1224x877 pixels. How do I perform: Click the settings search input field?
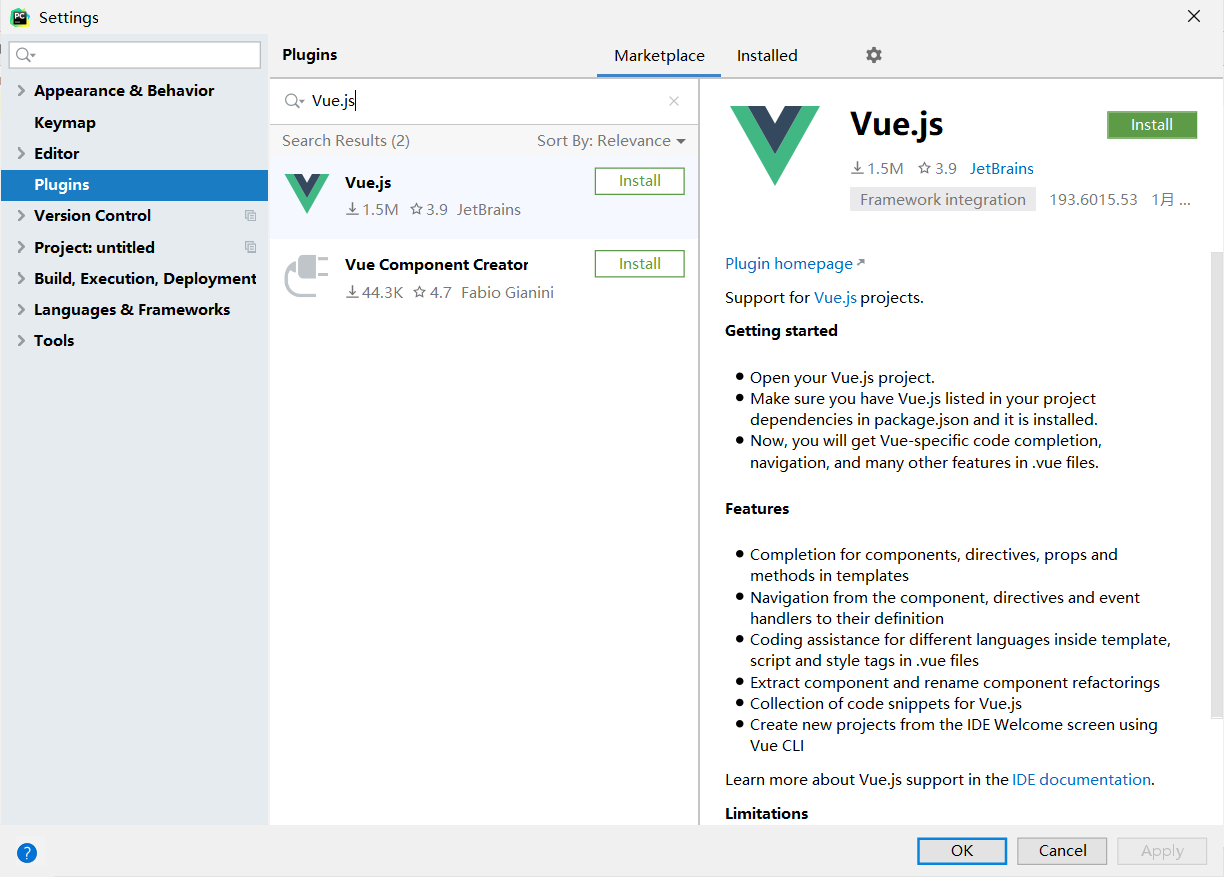[135, 55]
